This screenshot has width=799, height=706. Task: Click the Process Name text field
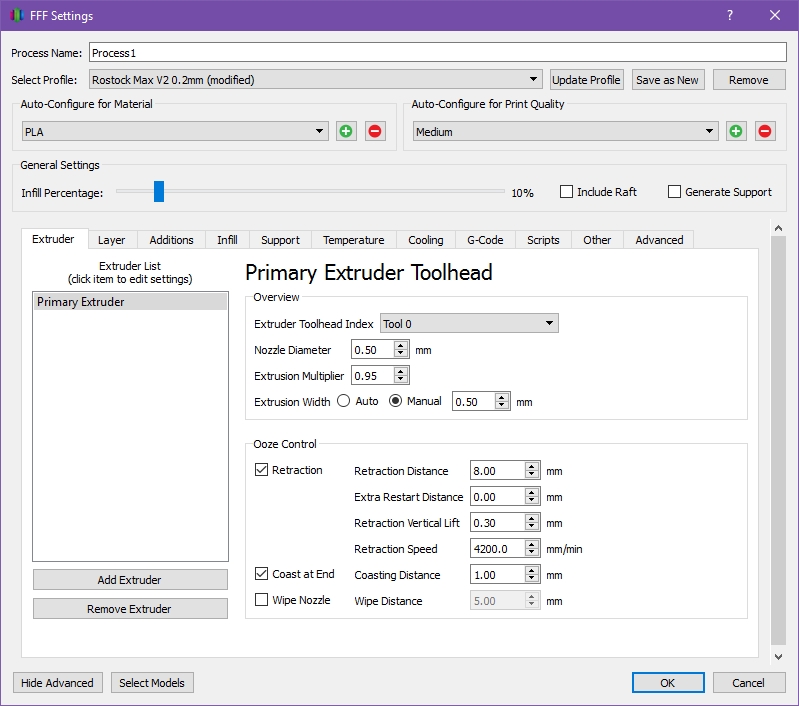coord(437,53)
